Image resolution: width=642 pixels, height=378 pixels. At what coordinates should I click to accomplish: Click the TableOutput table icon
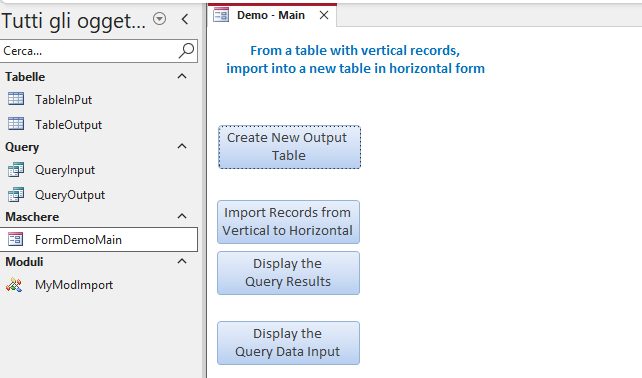(16, 124)
